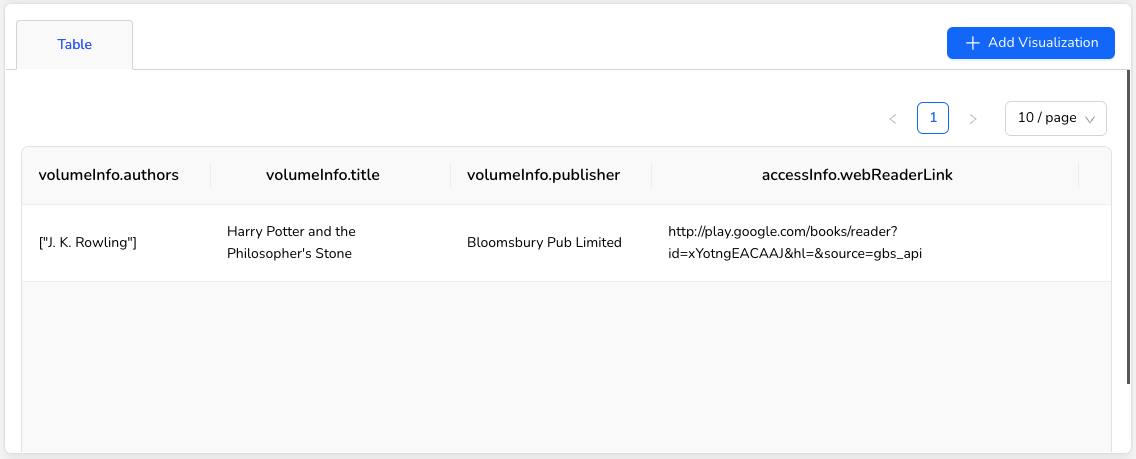Select the Bloomsbury Pub Limited cell

coord(544,243)
